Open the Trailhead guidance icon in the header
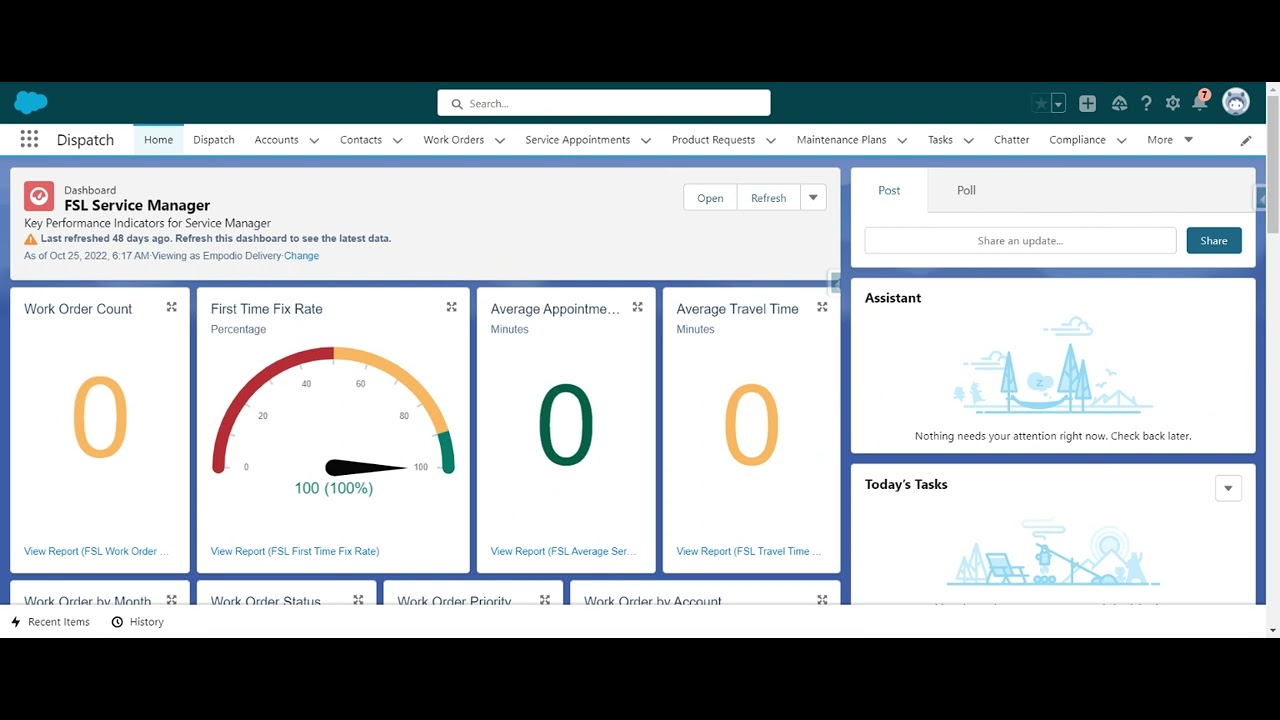The width and height of the screenshot is (1280, 720). (1120, 103)
